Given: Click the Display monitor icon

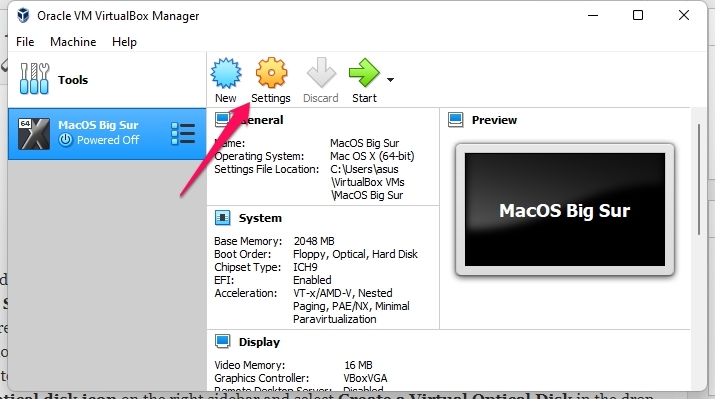Looking at the screenshot, I should tap(223, 342).
